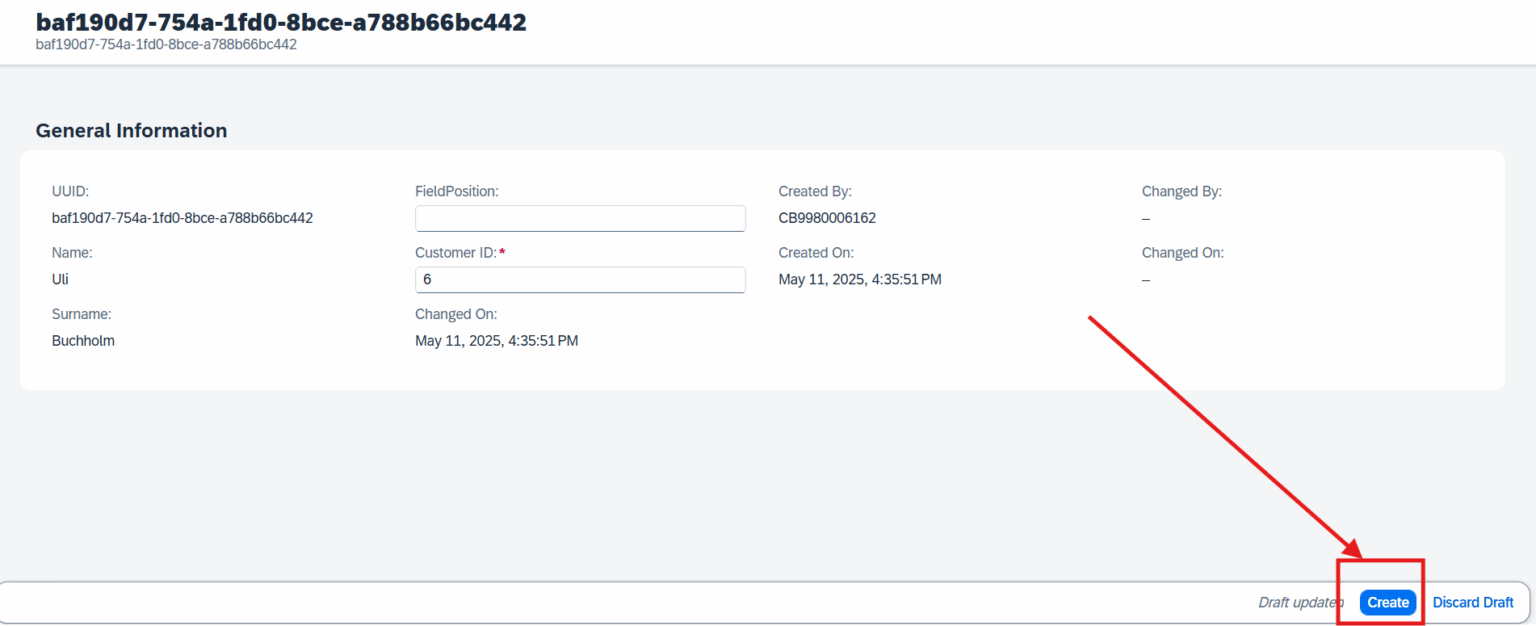This screenshot has height=626, width=1536.
Task: Click the FieldPosition label
Action: pos(456,191)
